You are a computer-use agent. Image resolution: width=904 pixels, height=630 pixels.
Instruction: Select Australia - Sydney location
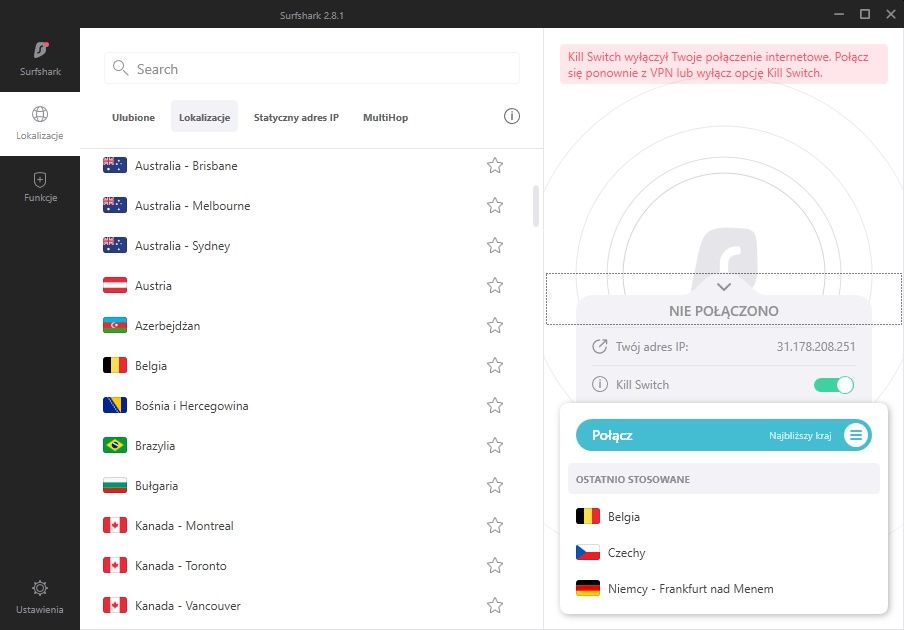pyautogui.click(x=311, y=246)
